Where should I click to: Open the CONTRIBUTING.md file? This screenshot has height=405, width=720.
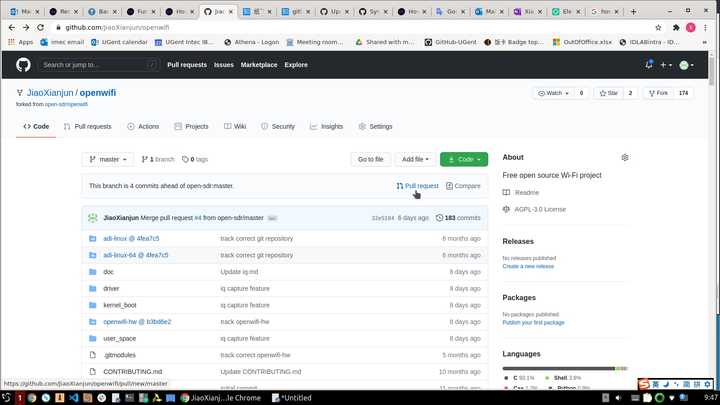pos(133,371)
